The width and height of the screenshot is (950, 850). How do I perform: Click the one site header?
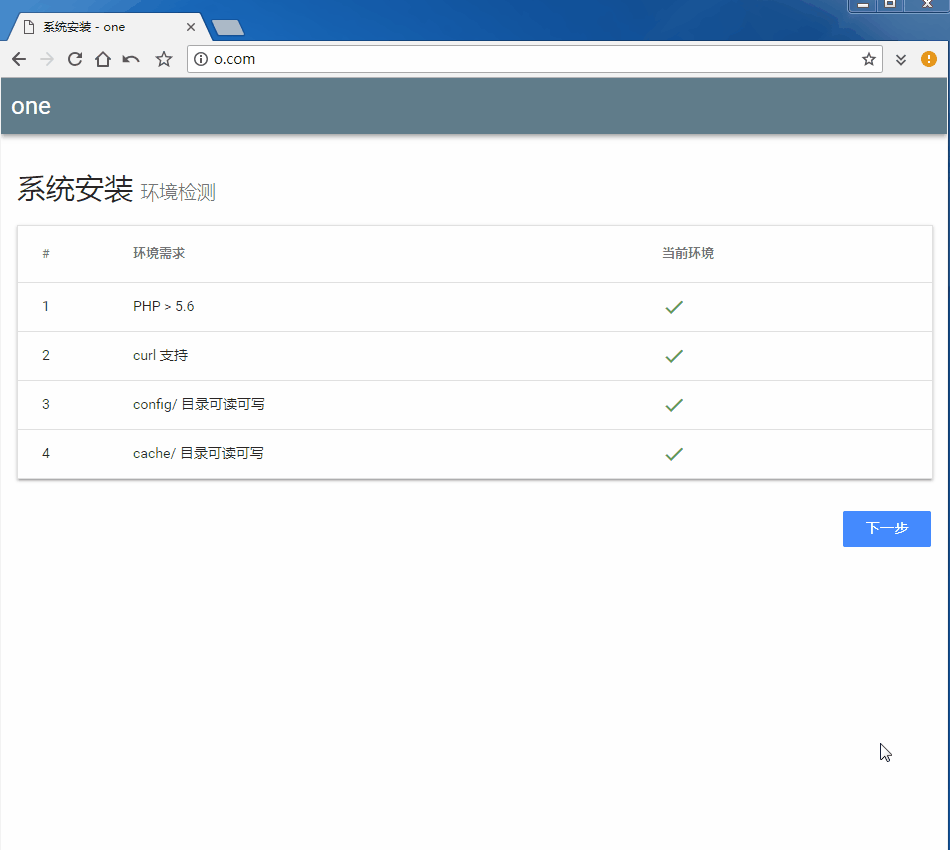click(31, 105)
